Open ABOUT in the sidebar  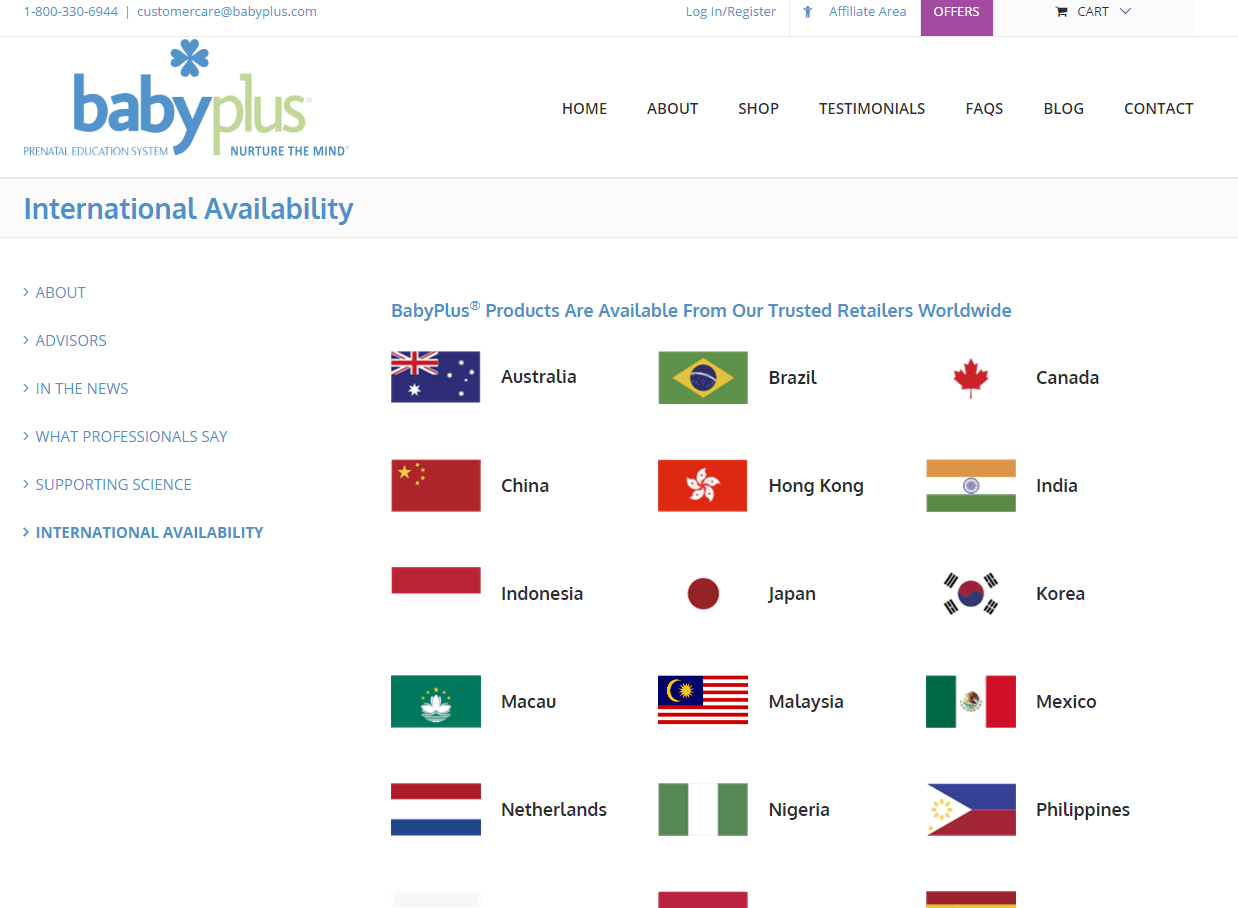coord(60,292)
